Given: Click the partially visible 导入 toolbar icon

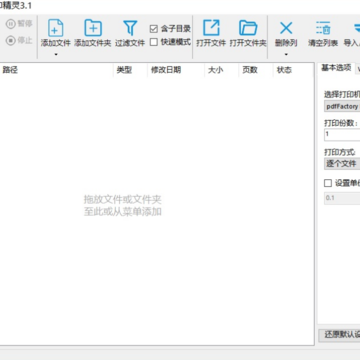Looking at the screenshot, I should click(x=356, y=28).
